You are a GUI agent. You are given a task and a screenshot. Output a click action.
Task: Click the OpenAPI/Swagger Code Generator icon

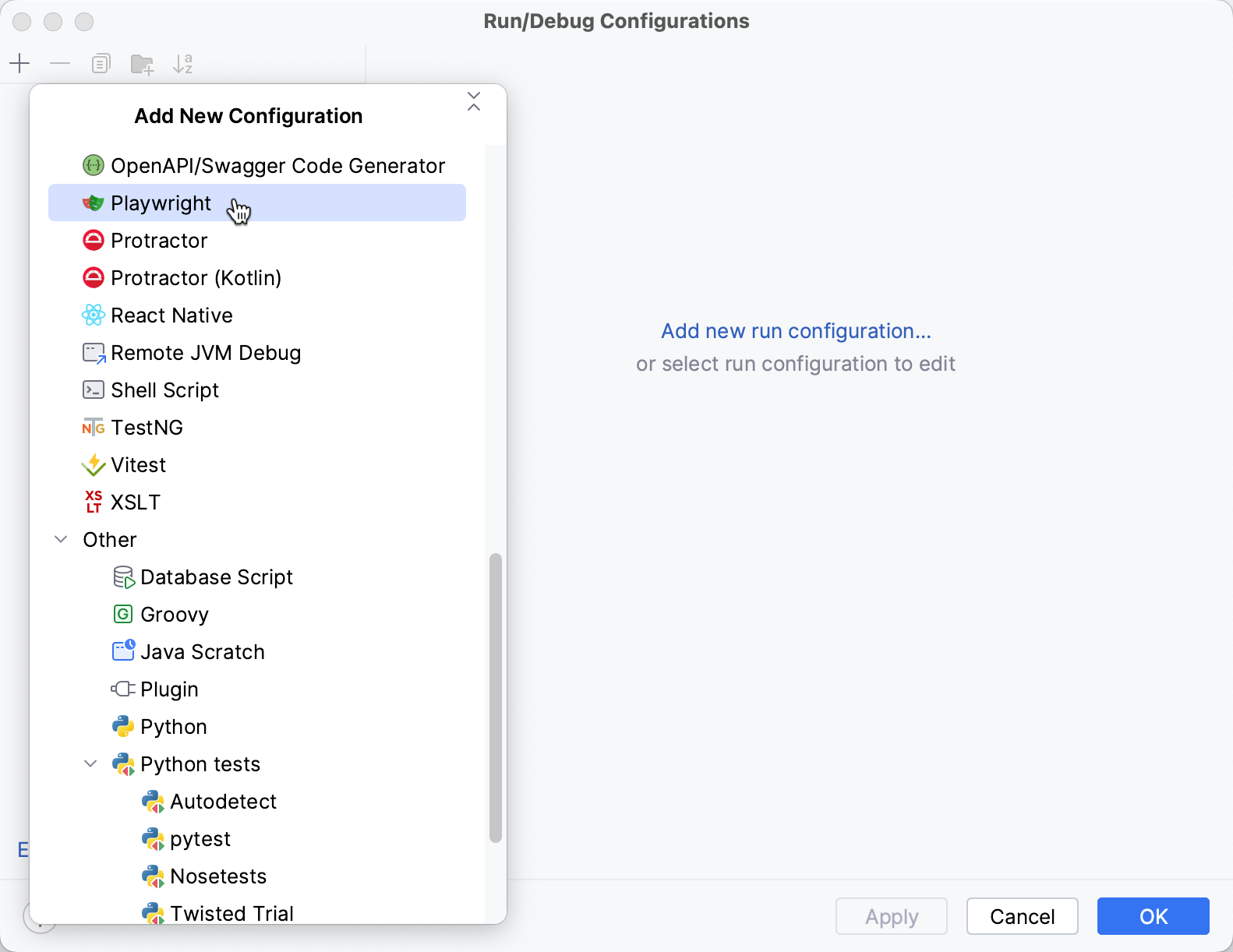[94, 165]
